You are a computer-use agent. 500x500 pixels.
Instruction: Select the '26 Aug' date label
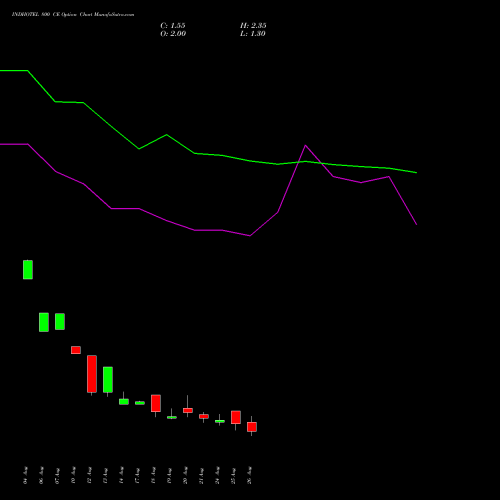249,475
